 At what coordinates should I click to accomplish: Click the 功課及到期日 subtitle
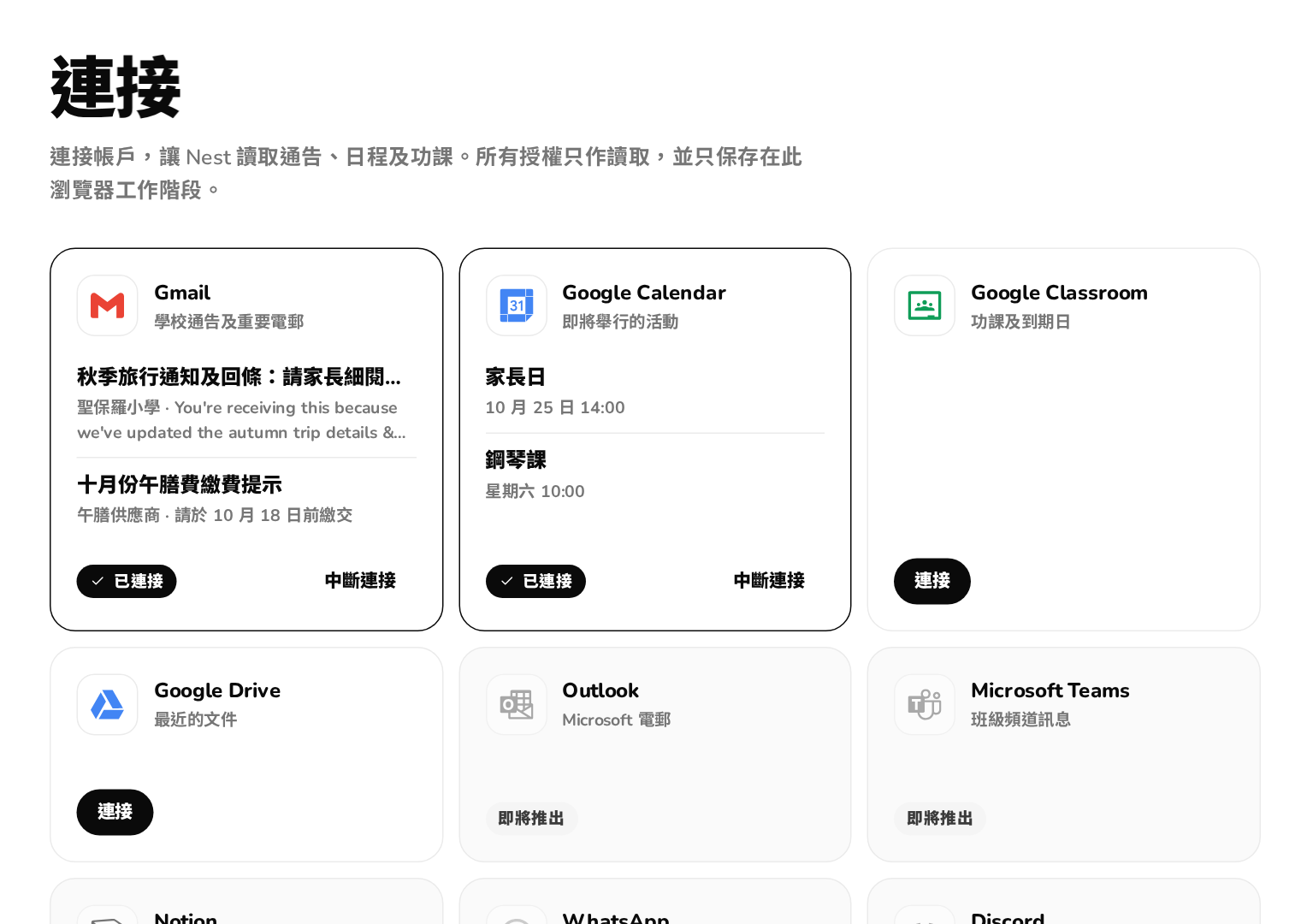(x=1020, y=322)
